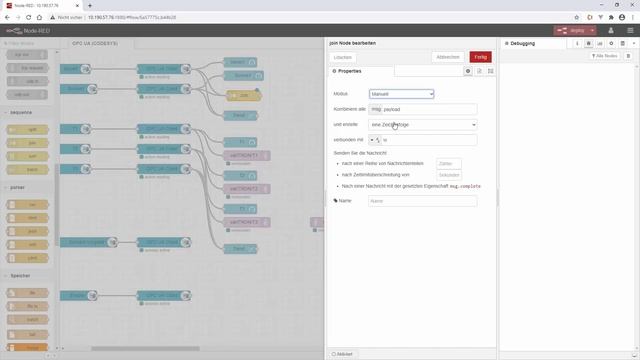Viewport: 640px width, 360px height.
Task: Open the node description document icon
Action: pos(479,71)
